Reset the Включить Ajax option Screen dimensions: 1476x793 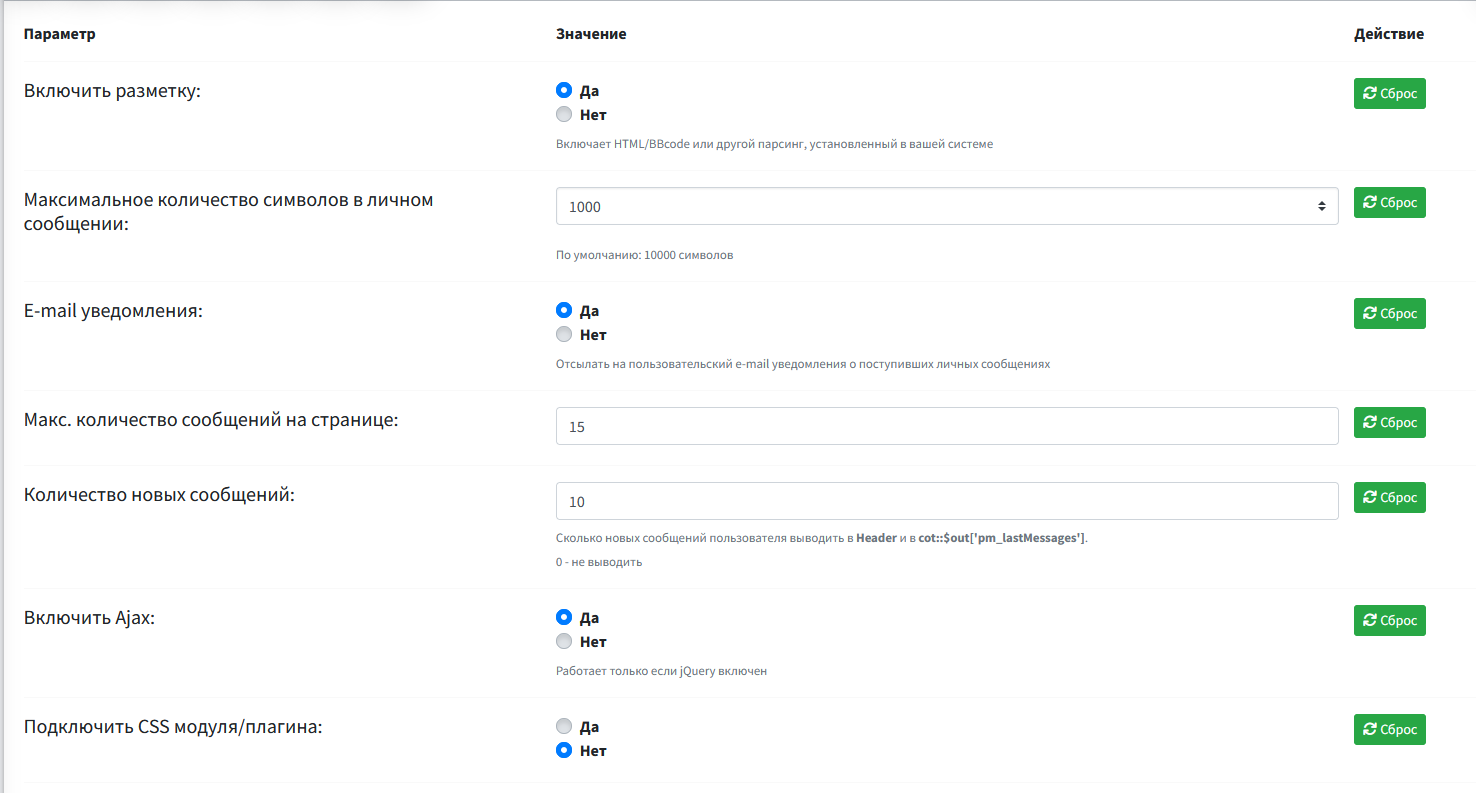tap(1389, 620)
